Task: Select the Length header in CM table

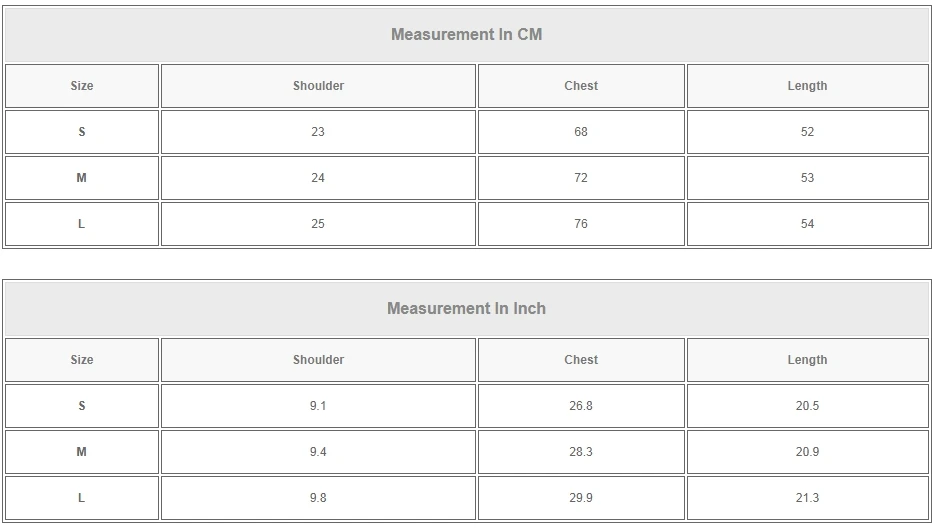Action: click(808, 86)
